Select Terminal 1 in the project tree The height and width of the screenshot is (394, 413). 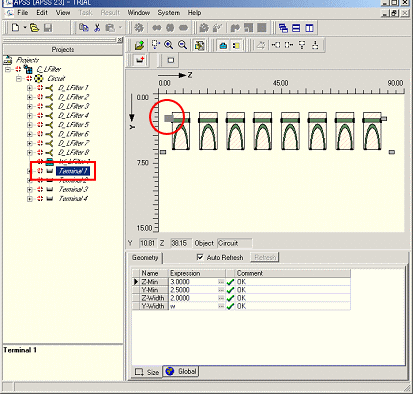[73, 171]
